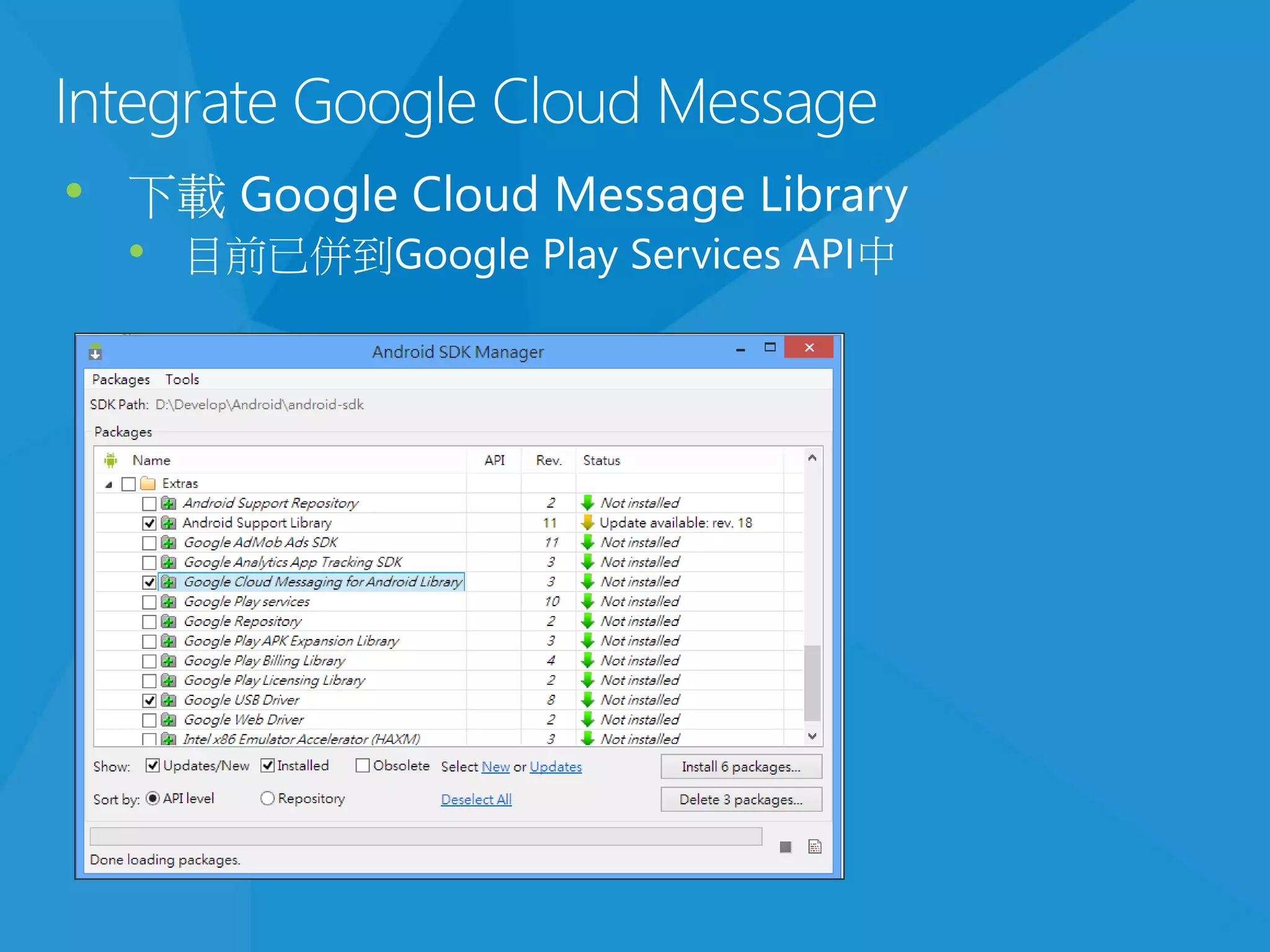Viewport: 1270px width, 952px height.
Task: Click package icon beside Google Web Driver
Action: click(168, 720)
